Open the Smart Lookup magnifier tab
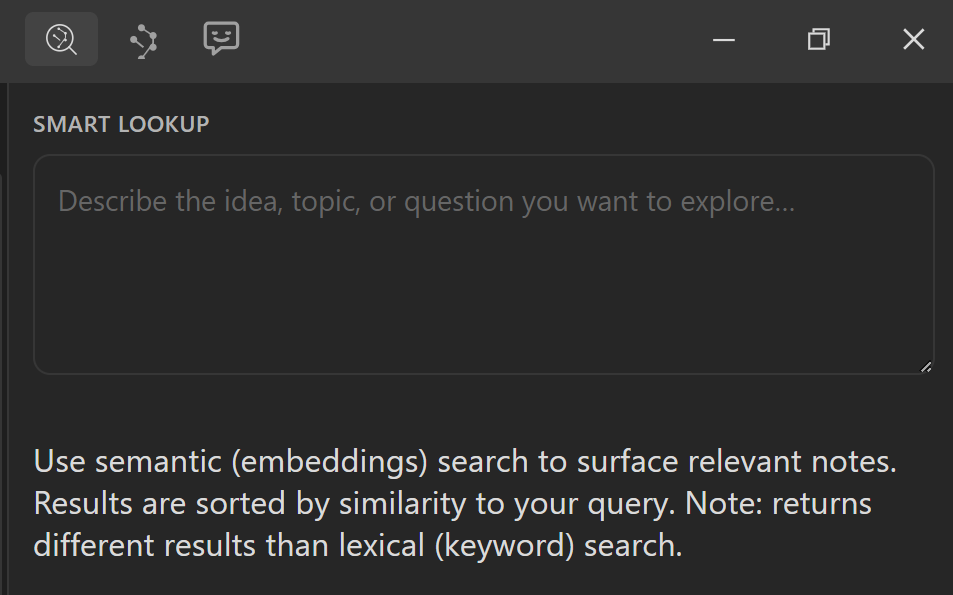This screenshot has width=953, height=595. (61, 39)
